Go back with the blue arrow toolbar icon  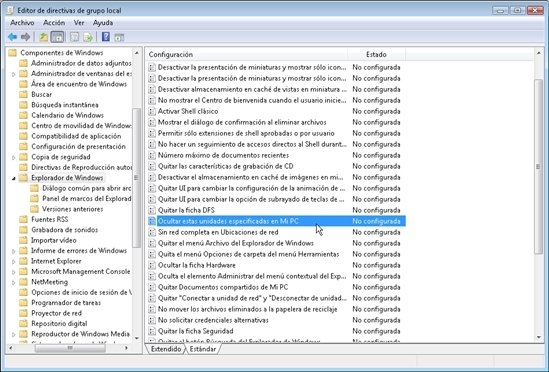(13, 37)
